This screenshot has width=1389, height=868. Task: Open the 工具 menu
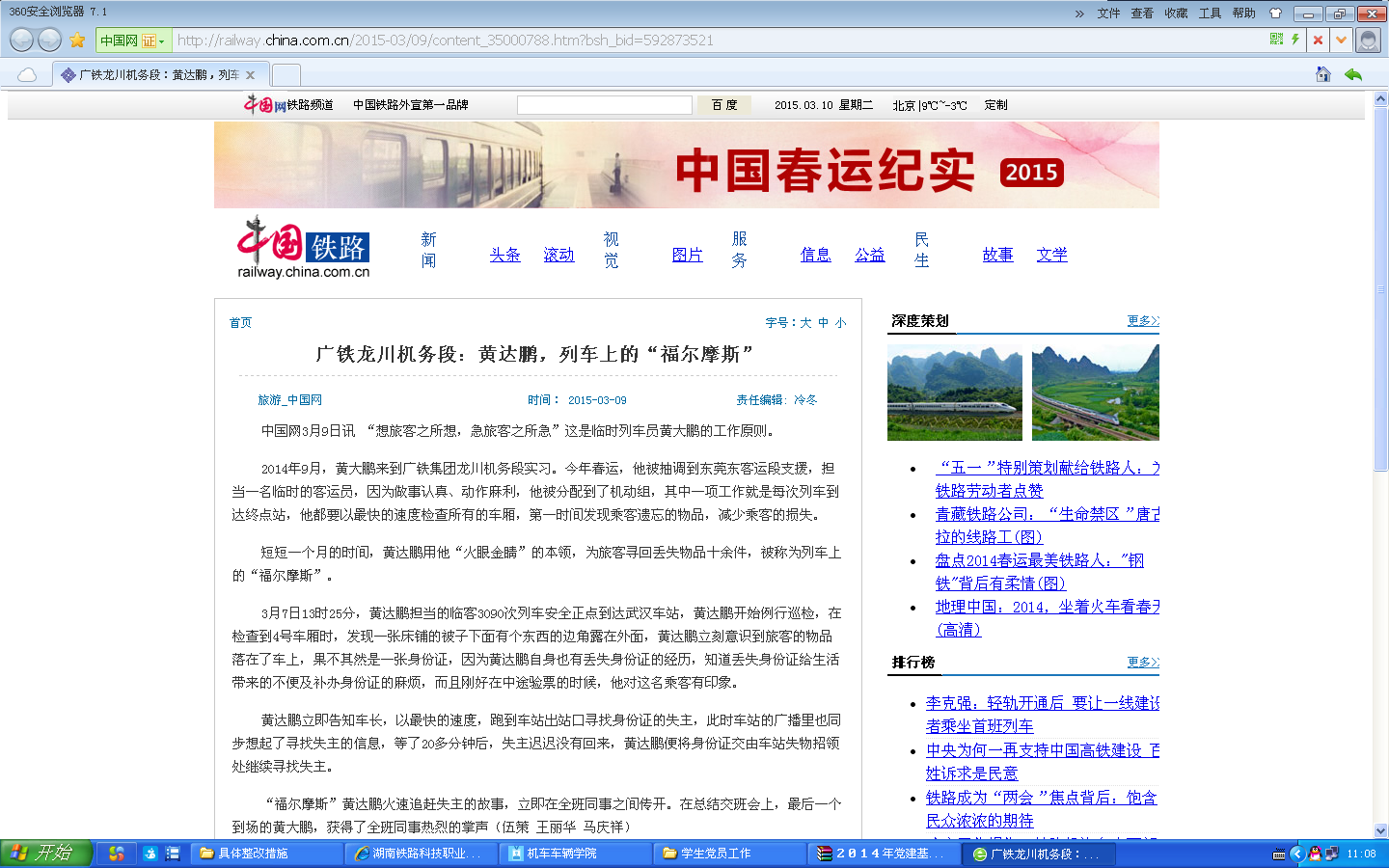click(x=1210, y=14)
